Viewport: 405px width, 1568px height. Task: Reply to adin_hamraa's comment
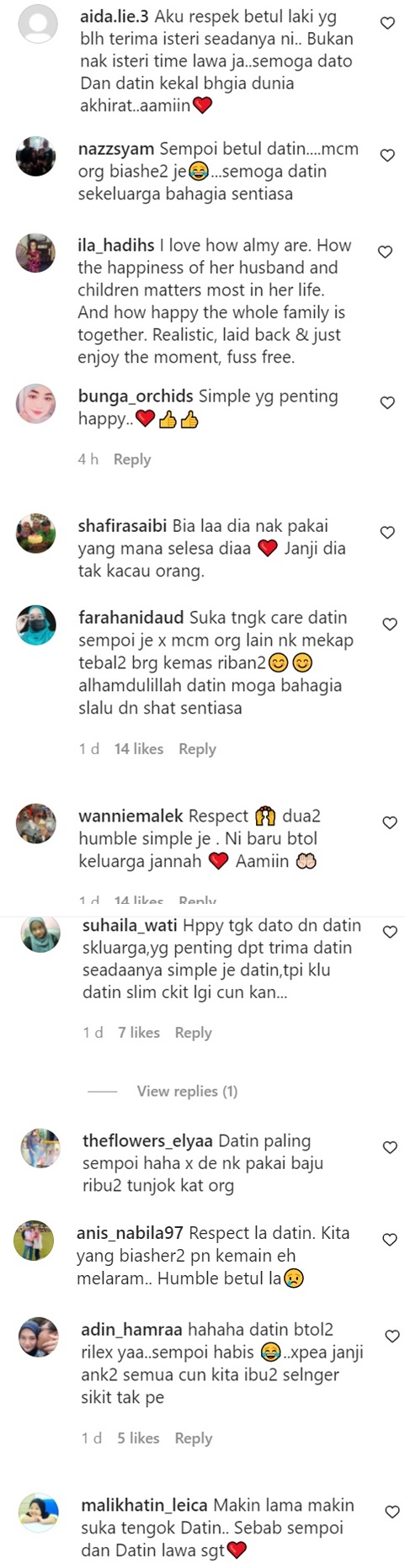pyautogui.click(x=193, y=1438)
